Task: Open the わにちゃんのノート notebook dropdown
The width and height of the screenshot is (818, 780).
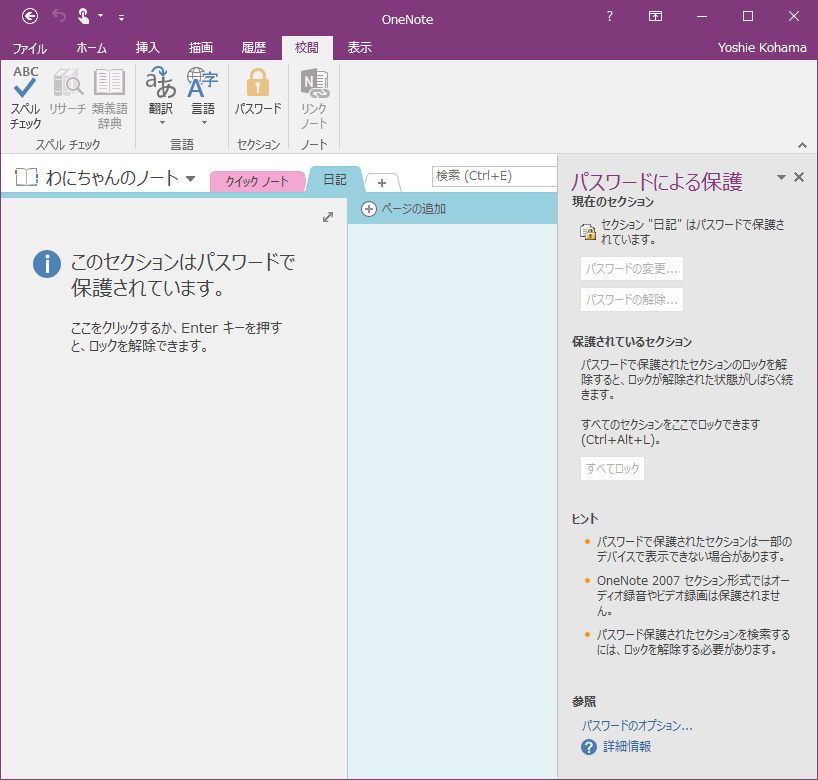Action: pos(191,179)
